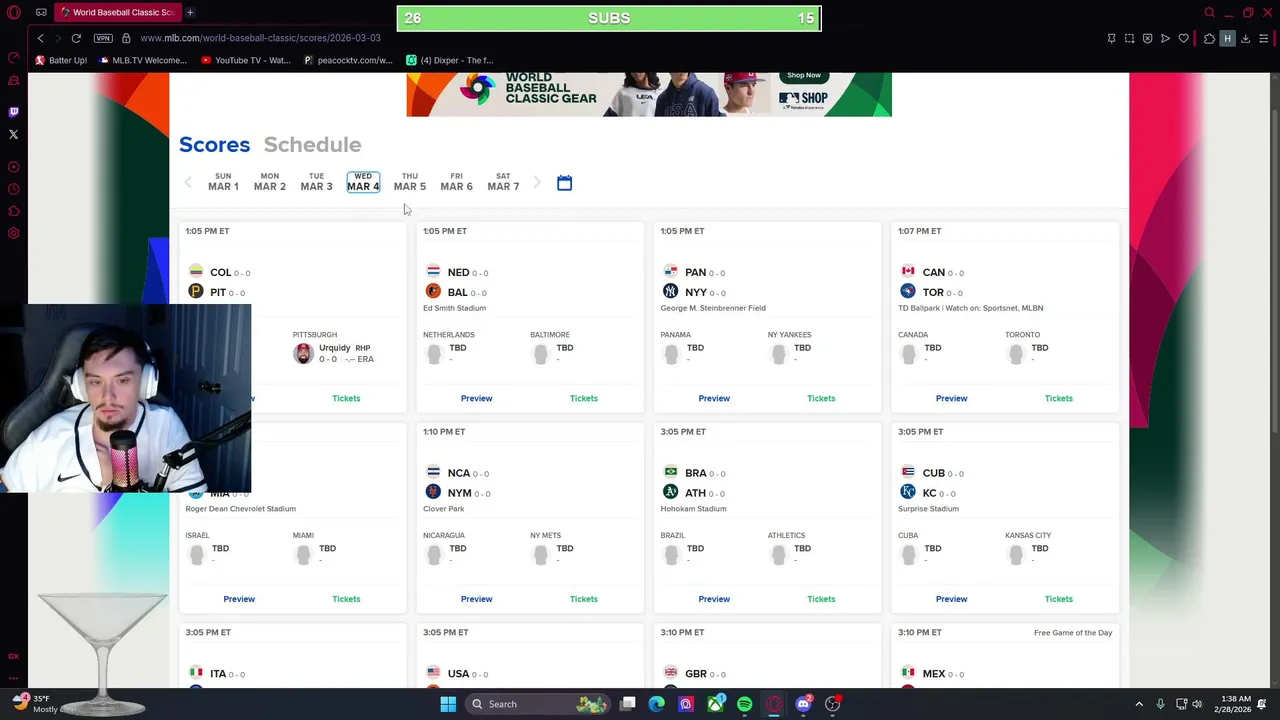This screenshot has width=1280, height=720.
Task: Open Preview for the Israel vs Miami game
Action: [239, 599]
